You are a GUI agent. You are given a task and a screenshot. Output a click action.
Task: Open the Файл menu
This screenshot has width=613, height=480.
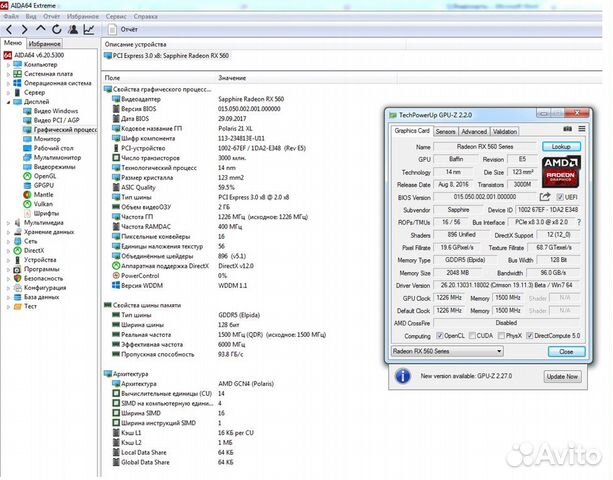[11, 16]
